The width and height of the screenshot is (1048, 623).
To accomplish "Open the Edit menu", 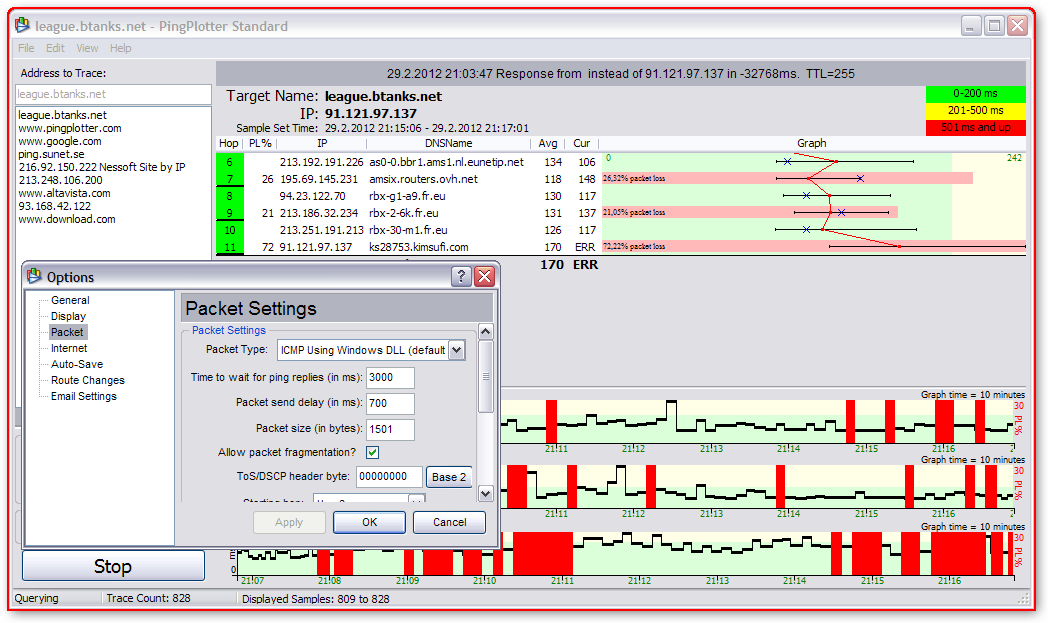I will point(55,48).
